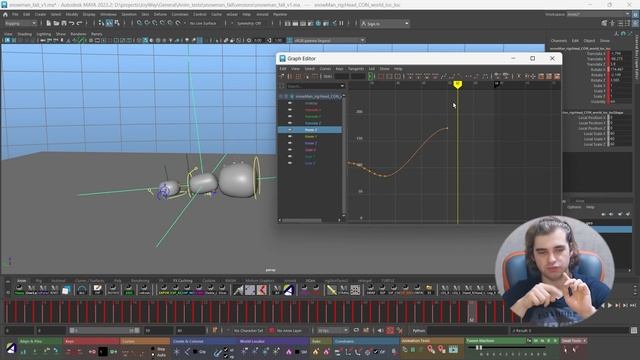Click the Open Scene folder icon

pyautogui.click(x=56, y=23)
